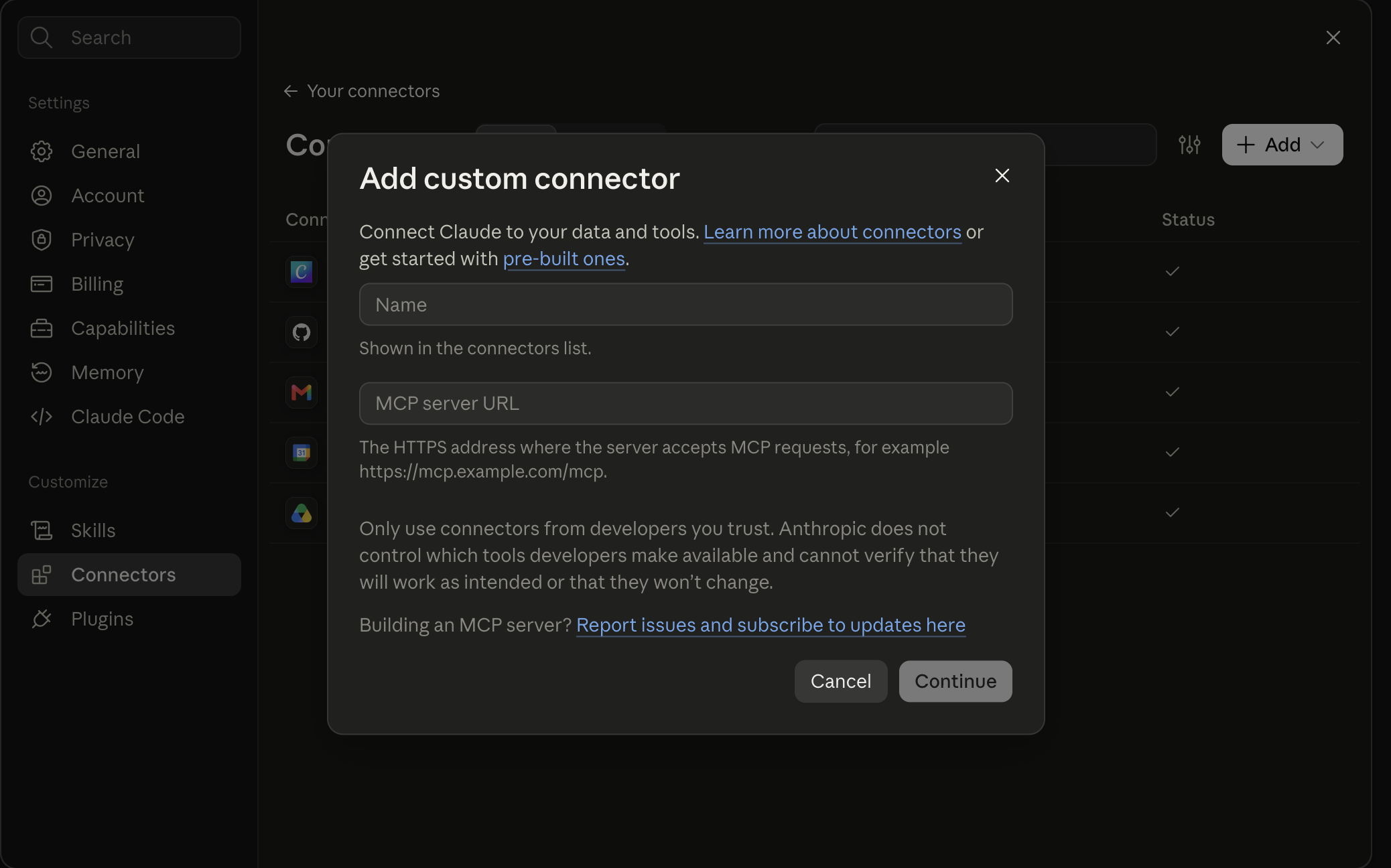1391x868 pixels.
Task: Click the Google Drive connector icon
Action: pyautogui.click(x=302, y=513)
